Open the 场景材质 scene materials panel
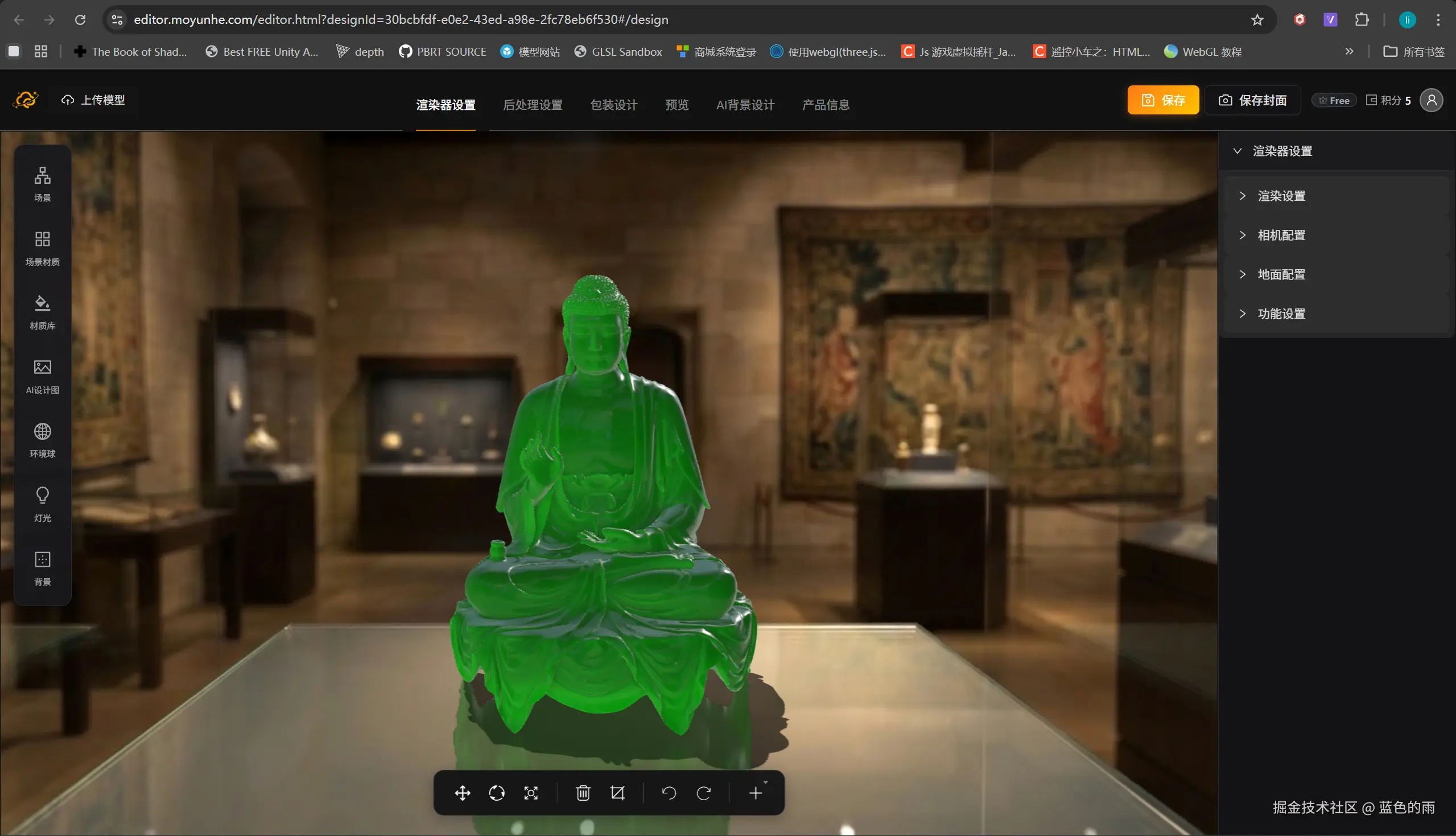This screenshot has height=836, width=1456. 43,248
